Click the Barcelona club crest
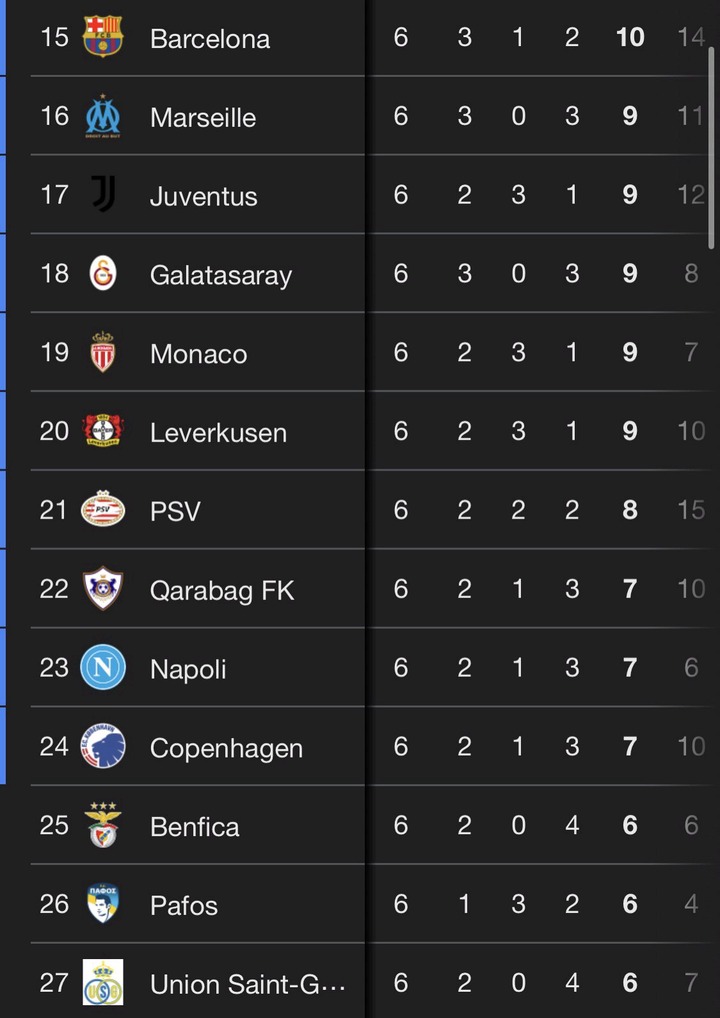Image resolution: width=720 pixels, height=1018 pixels. tap(103, 37)
